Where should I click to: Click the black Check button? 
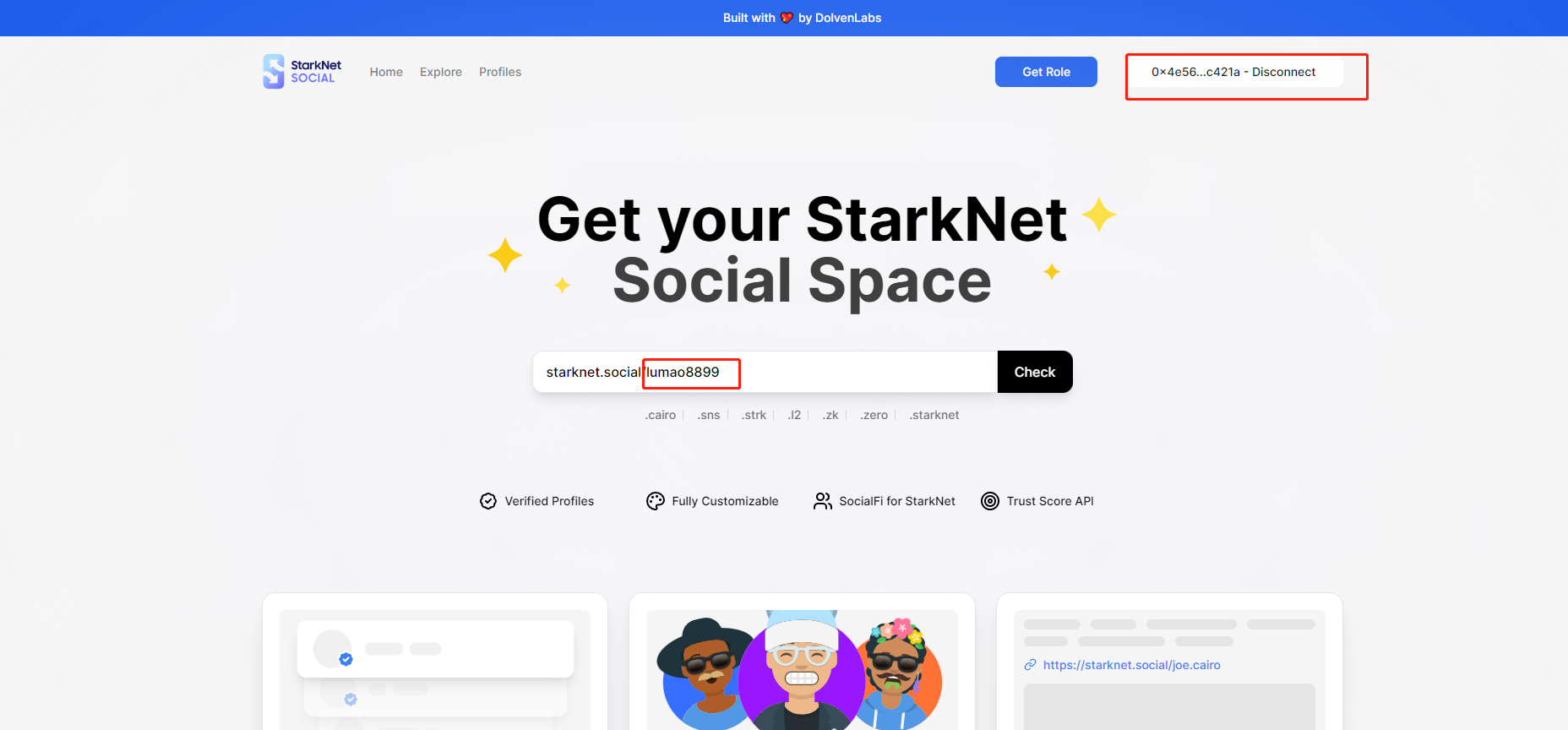[x=1035, y=372]
